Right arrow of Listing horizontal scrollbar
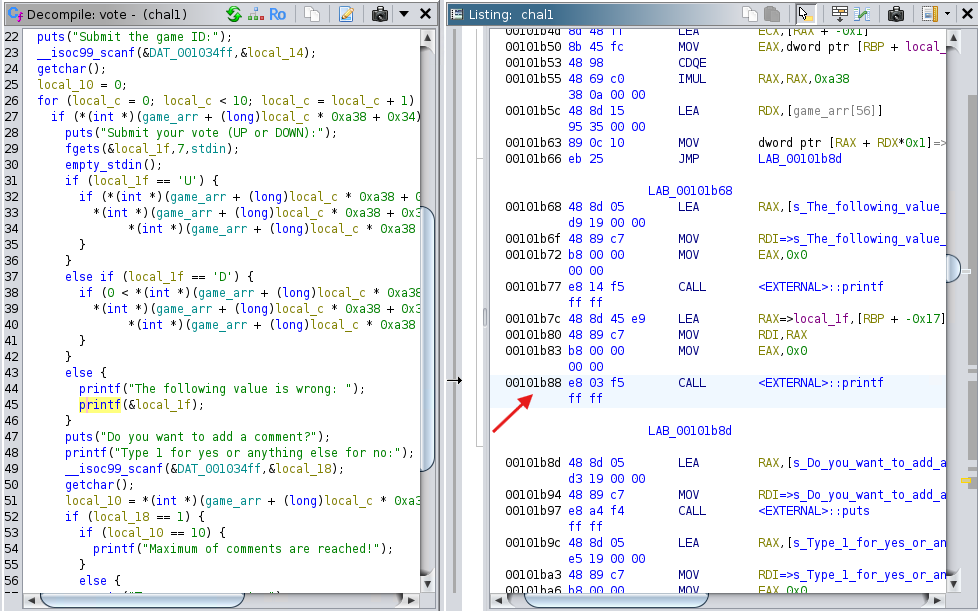Image resolution: width=978 pixels, height=611 pixels. [x=939, y=600]
